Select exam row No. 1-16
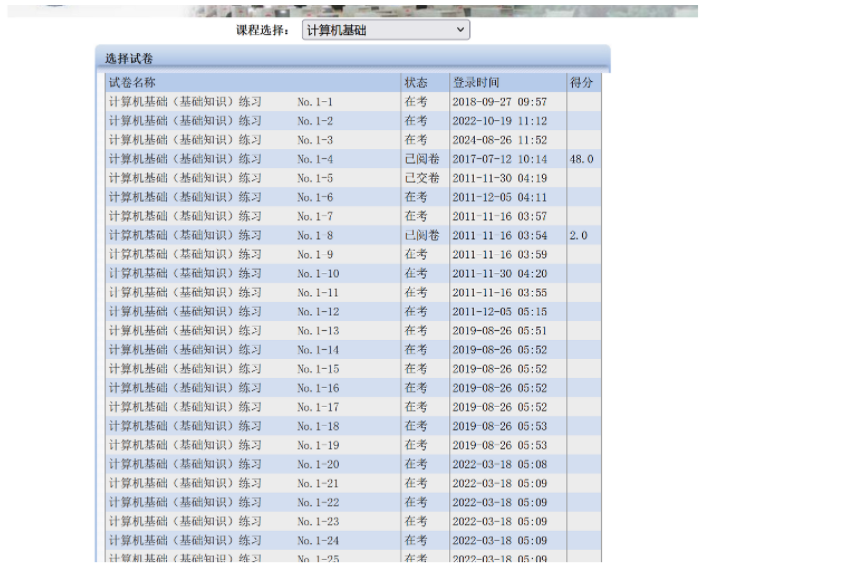The height and width of the screenshot is (571, 856). pyautogui.click(x=353, y=388)
